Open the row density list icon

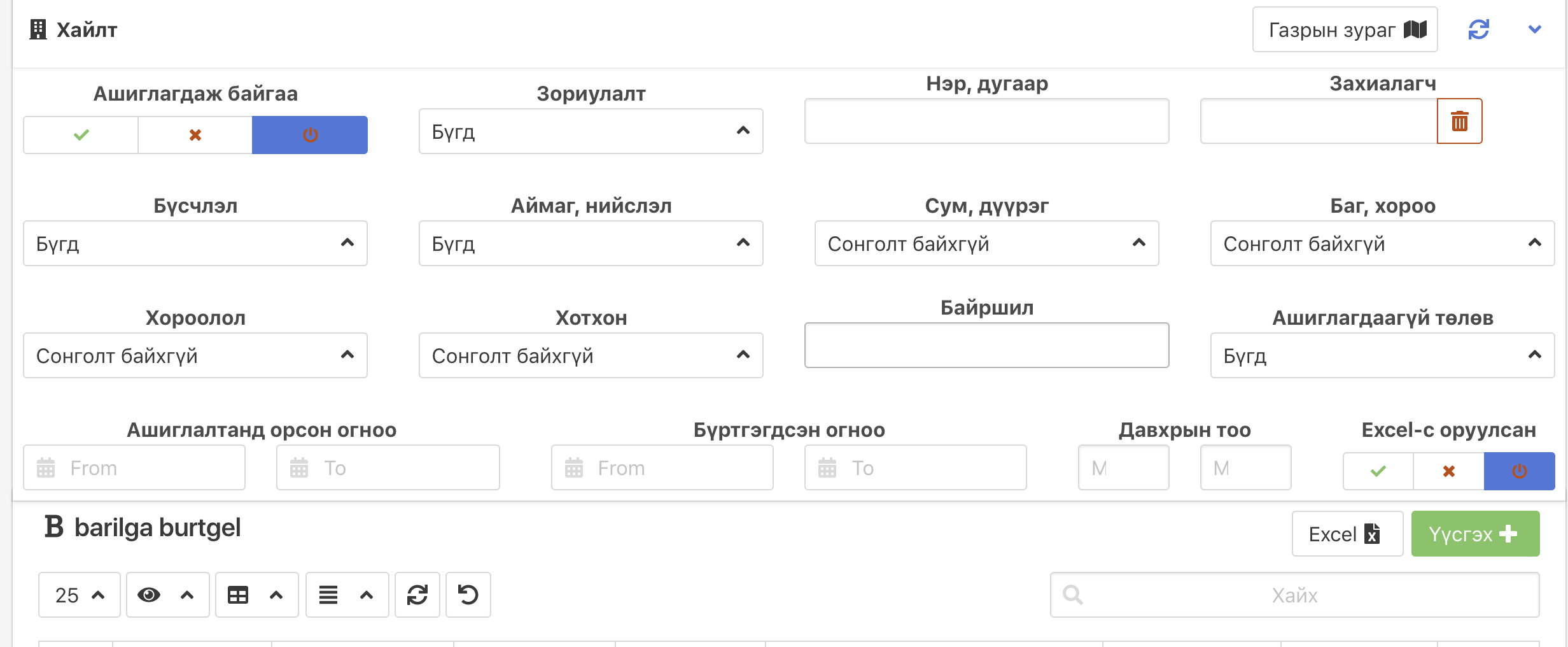click(x=346, y=595)
